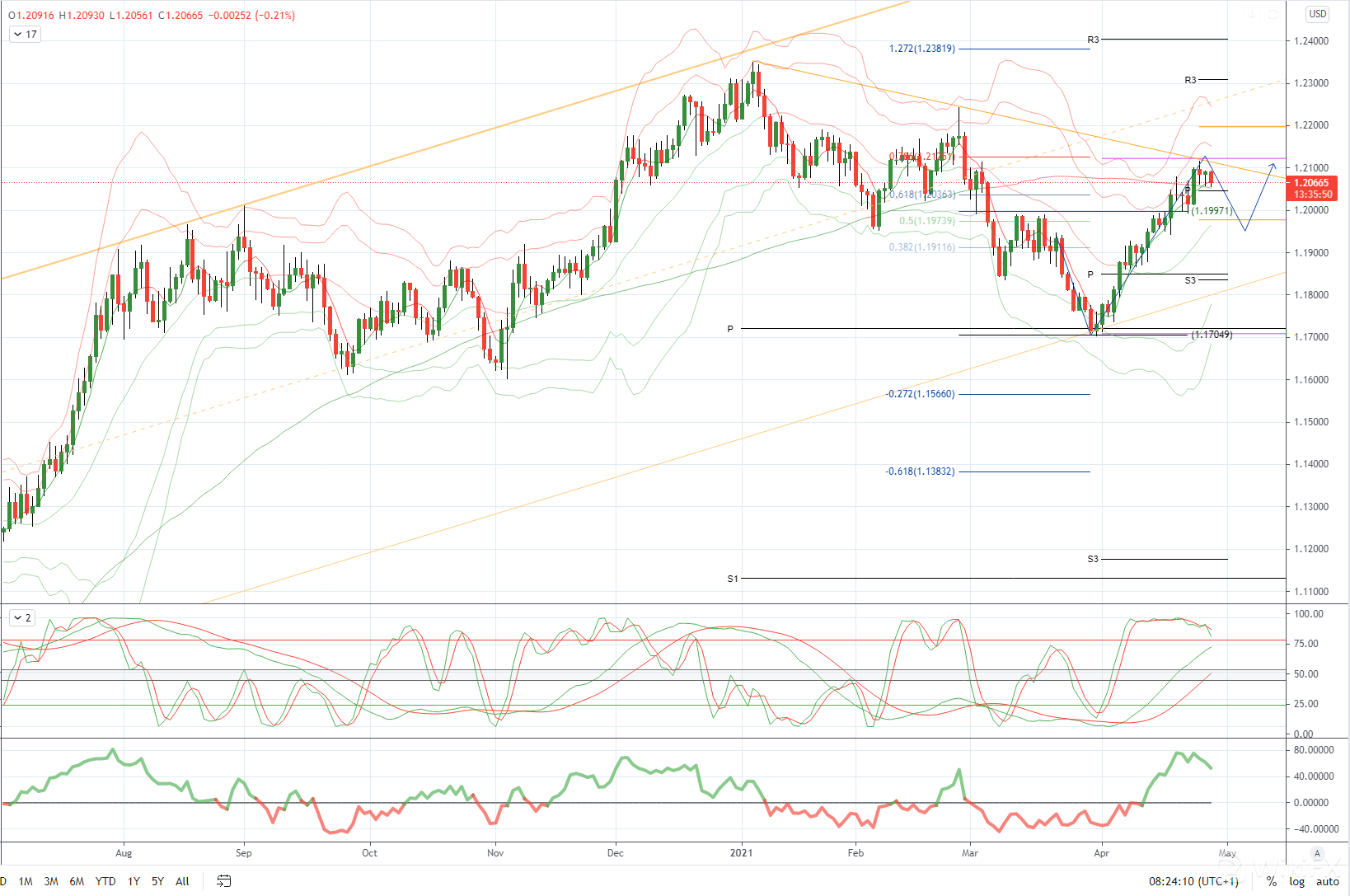Show All available chart data

coord(182,881)
